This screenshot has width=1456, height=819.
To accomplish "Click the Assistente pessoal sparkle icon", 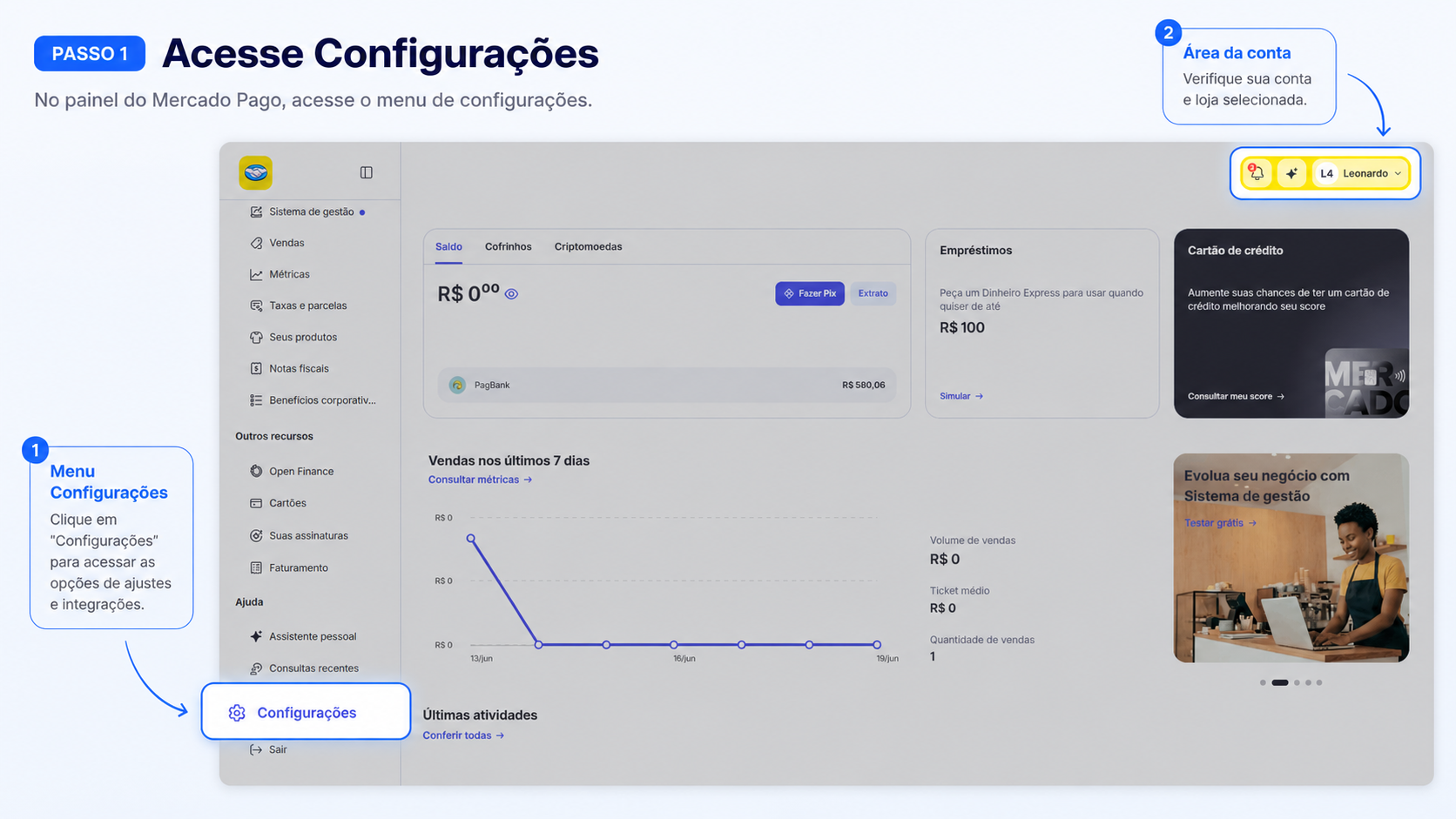I will (x=256, y=636).
